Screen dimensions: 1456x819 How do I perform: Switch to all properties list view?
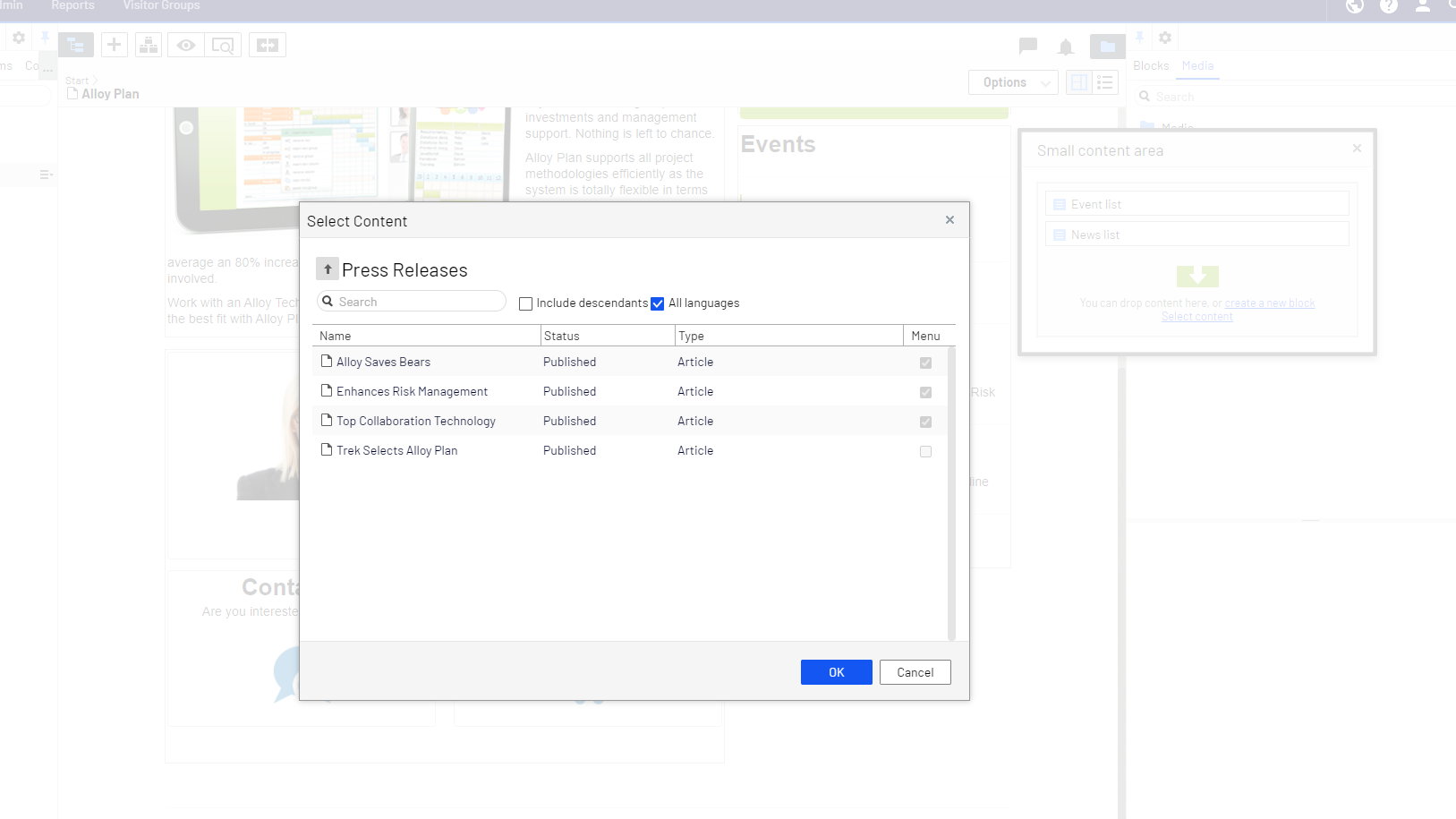point(1105,82)
